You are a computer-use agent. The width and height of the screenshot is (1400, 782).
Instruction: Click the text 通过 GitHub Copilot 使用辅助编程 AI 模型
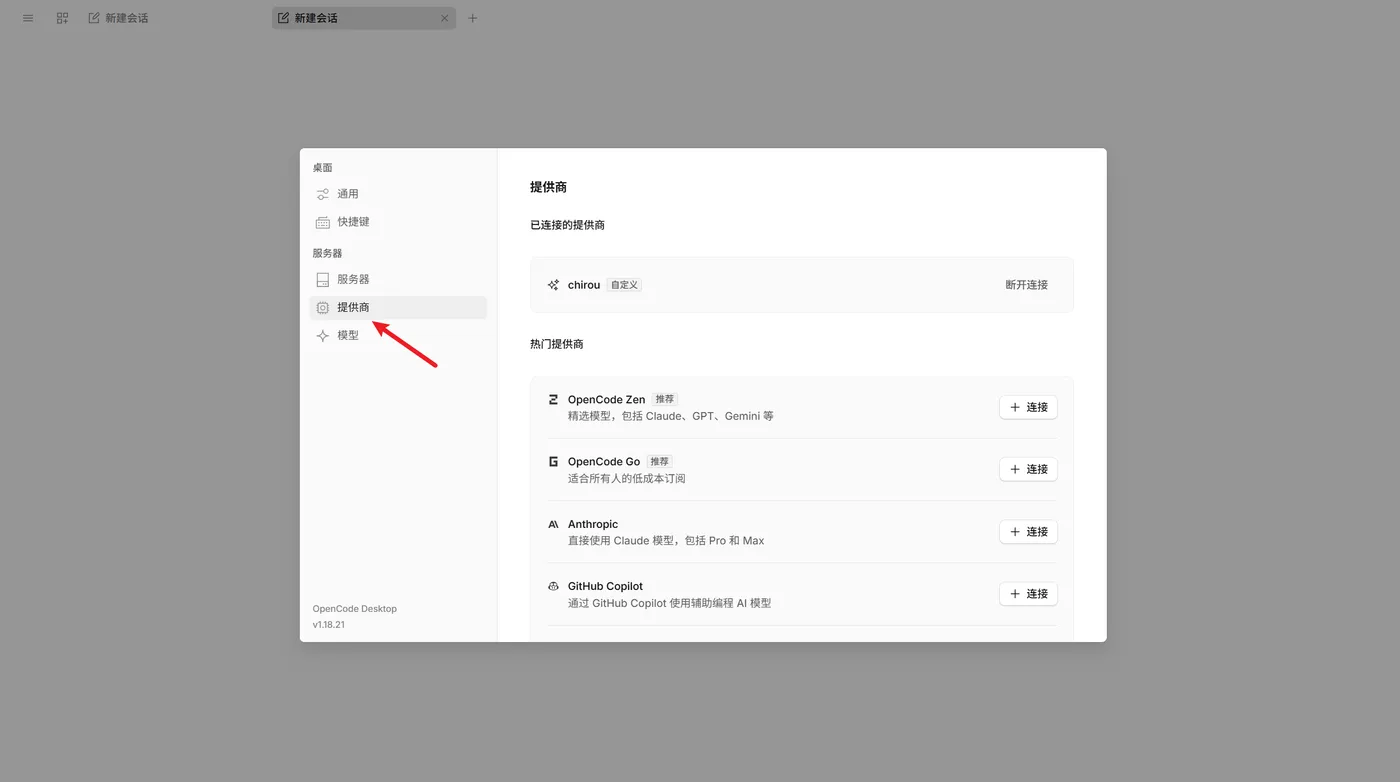click(x=670, y=603)
